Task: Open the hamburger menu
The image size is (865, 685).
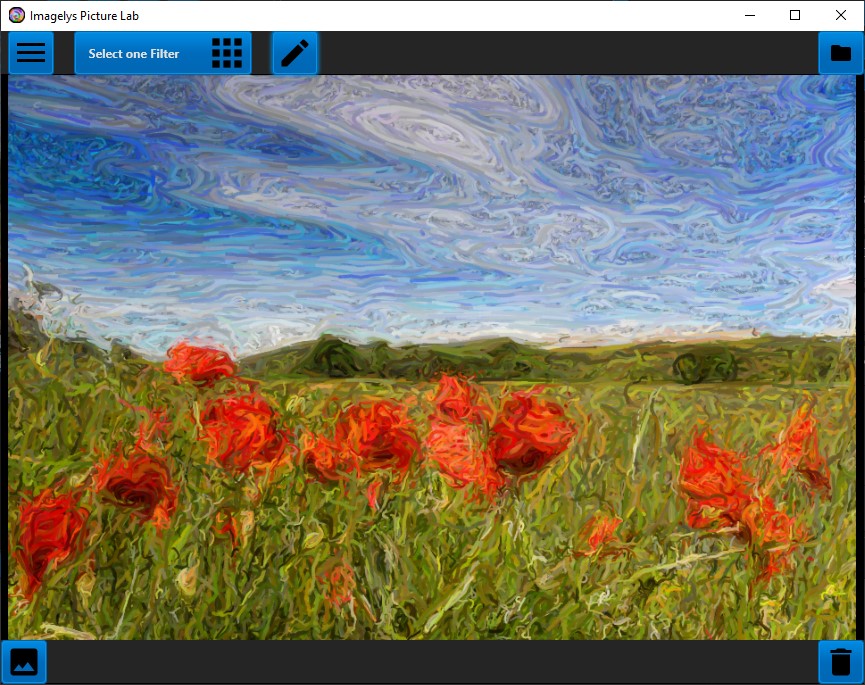Action: click(x=31, y=53)
